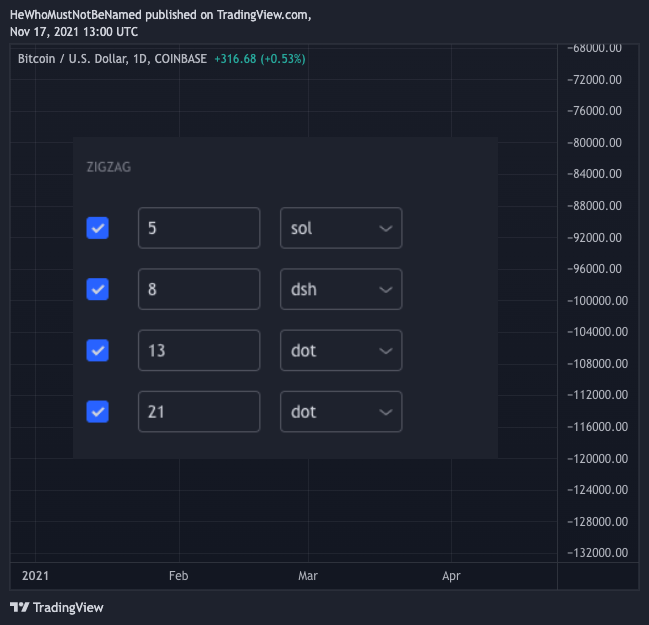
Task: Click the HeWhoMustNotBeNamed author name
Action: tap(76, 15)
